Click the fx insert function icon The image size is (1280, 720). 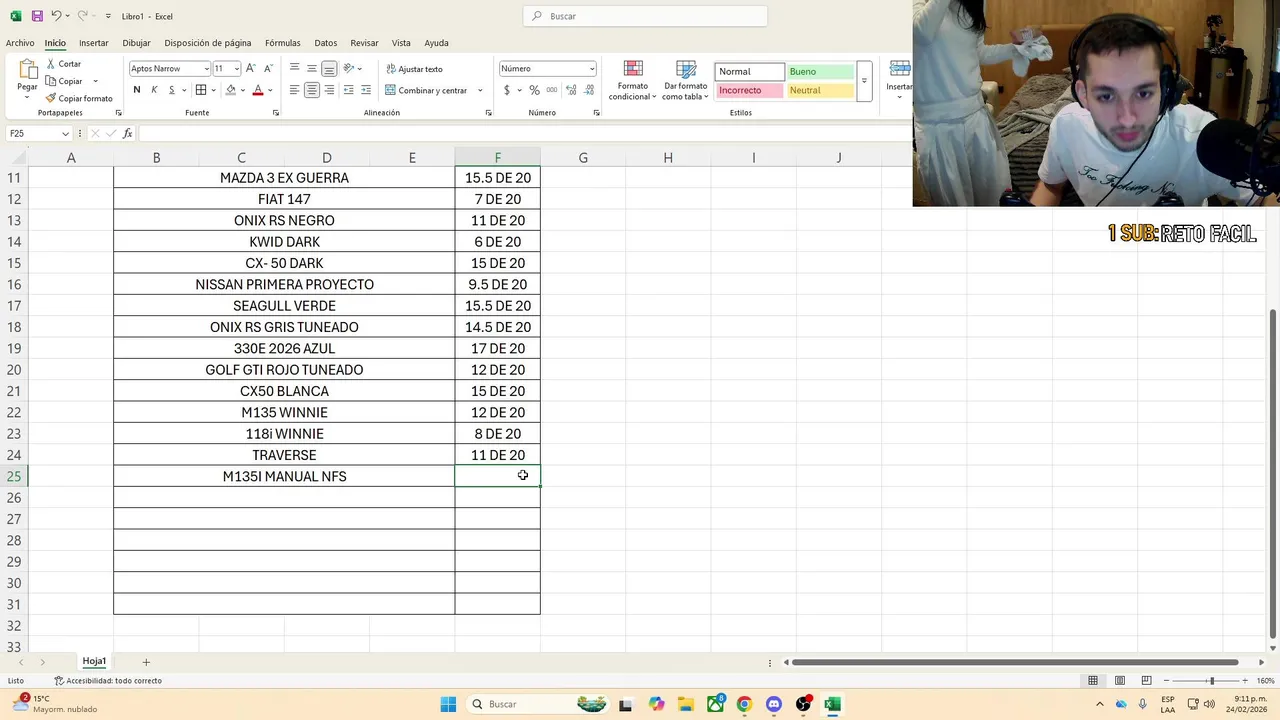(x=128, y=133)
